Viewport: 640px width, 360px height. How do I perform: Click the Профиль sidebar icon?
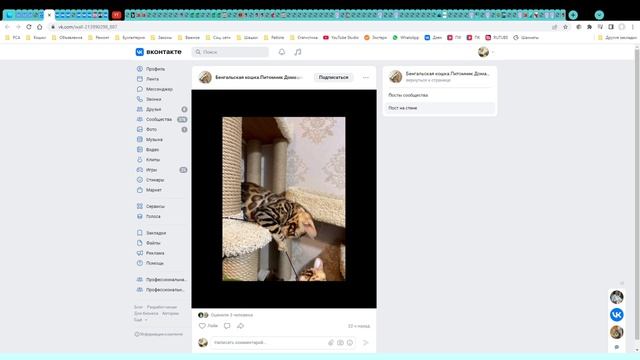coord(140,69)
